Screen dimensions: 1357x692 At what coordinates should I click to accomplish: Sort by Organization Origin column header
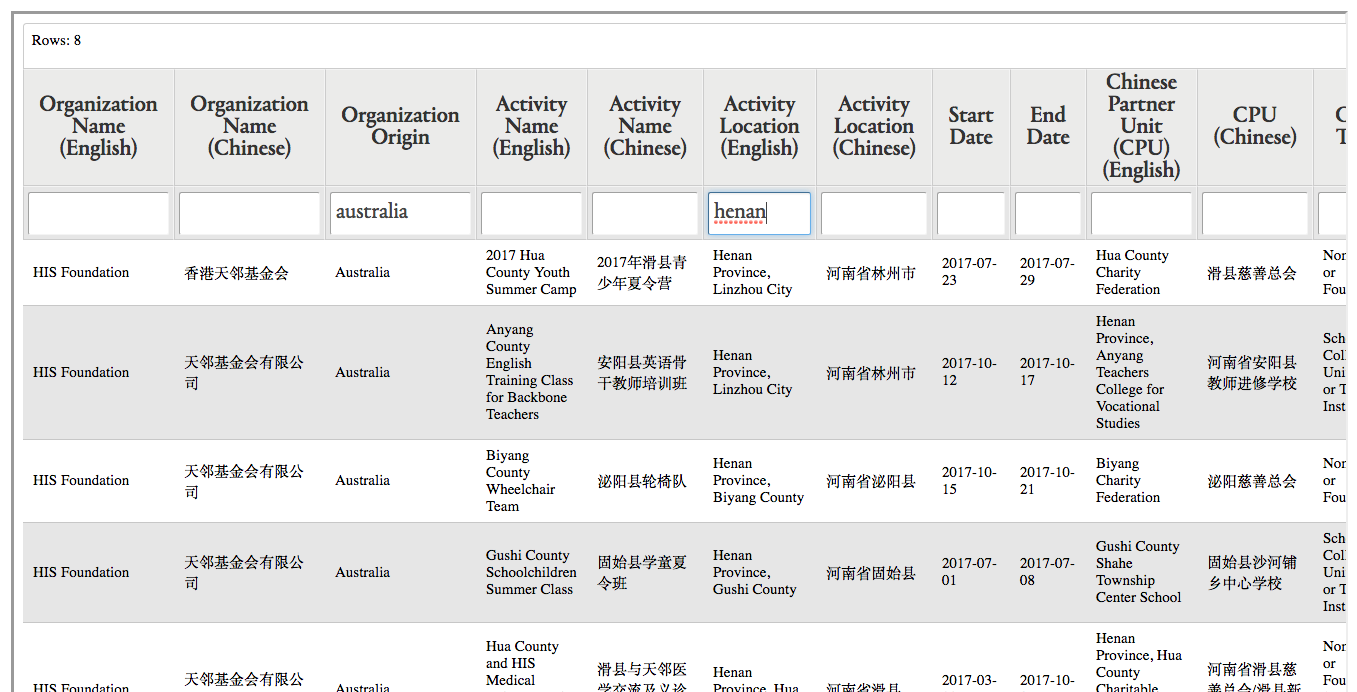[400, 126]
